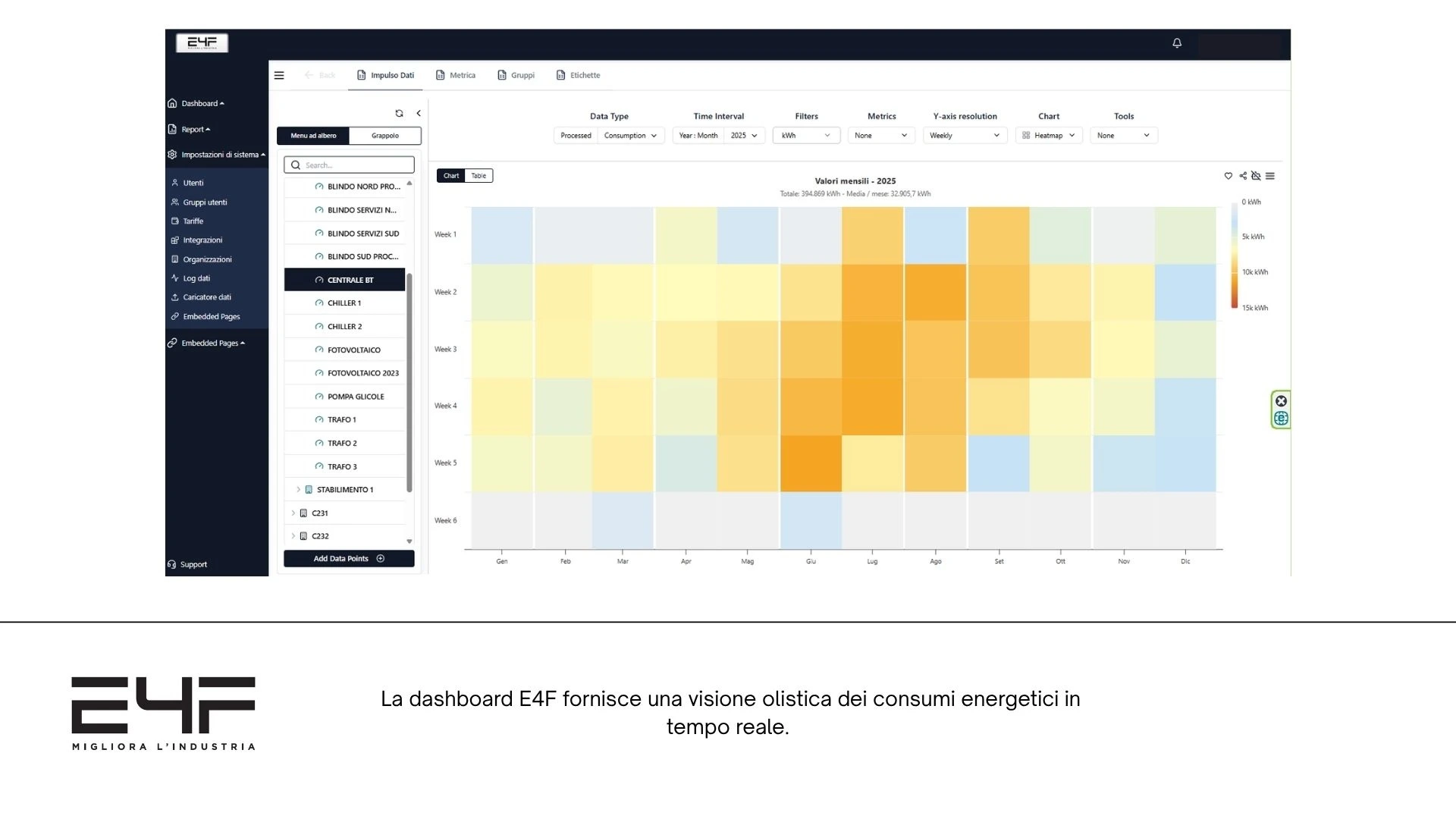Collapse Impostazioni di sistema section
The height and width of the screenshot is (819, 1456).
point(216,155)
